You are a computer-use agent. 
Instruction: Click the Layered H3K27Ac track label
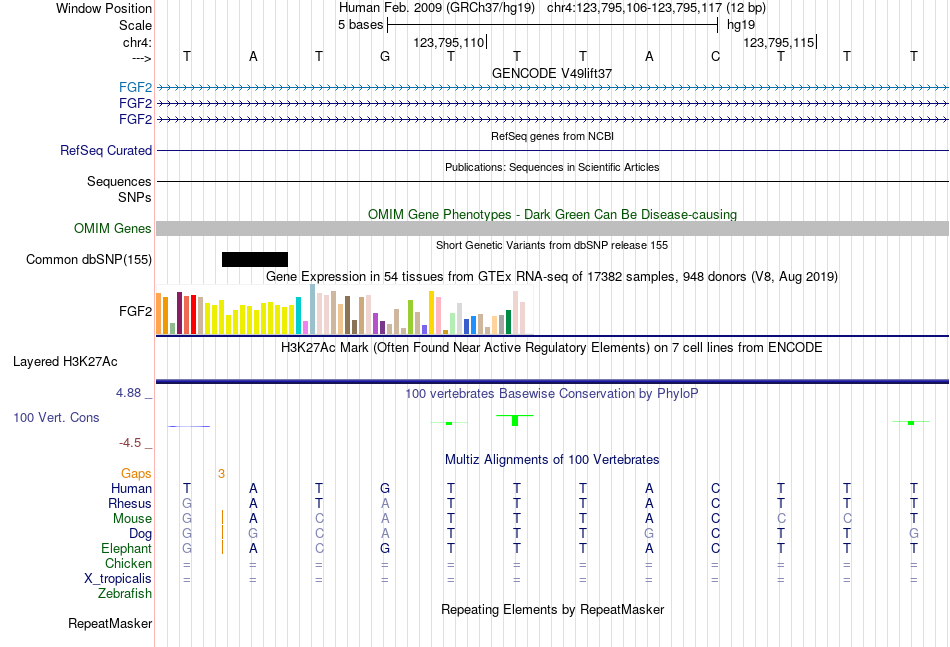65,362
